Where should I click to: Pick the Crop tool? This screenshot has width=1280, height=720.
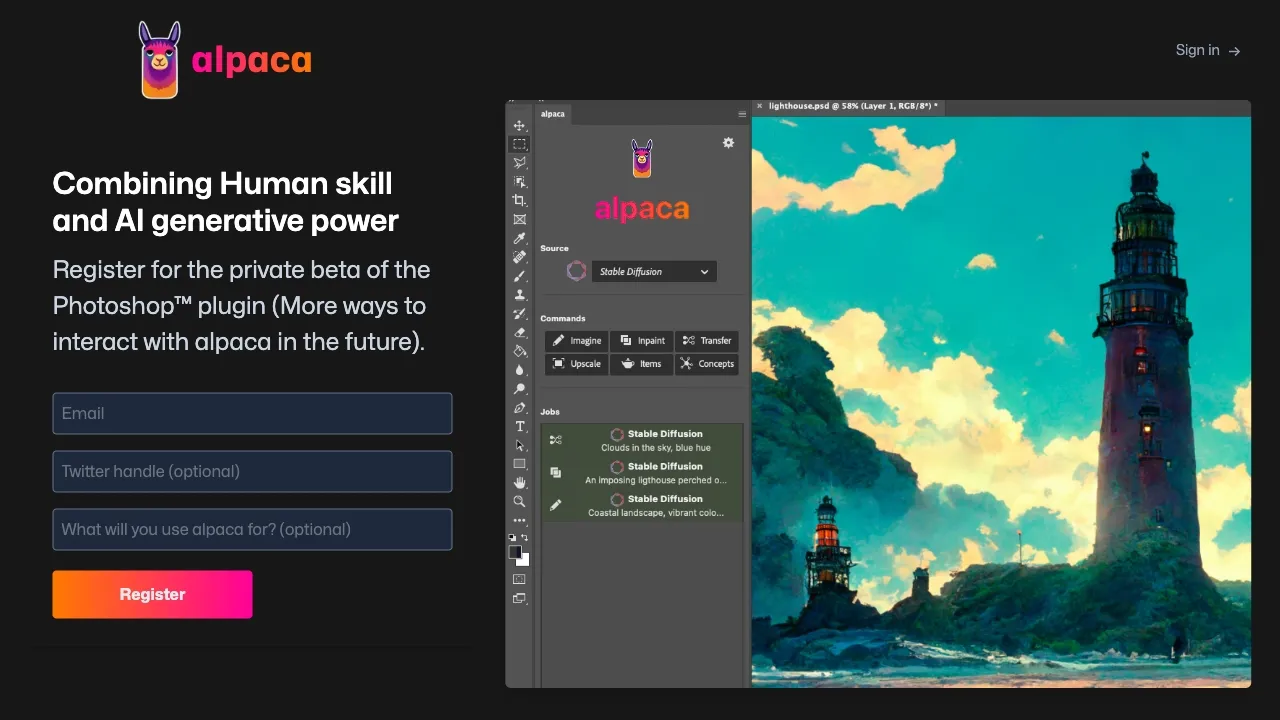(x=519, y=200)
